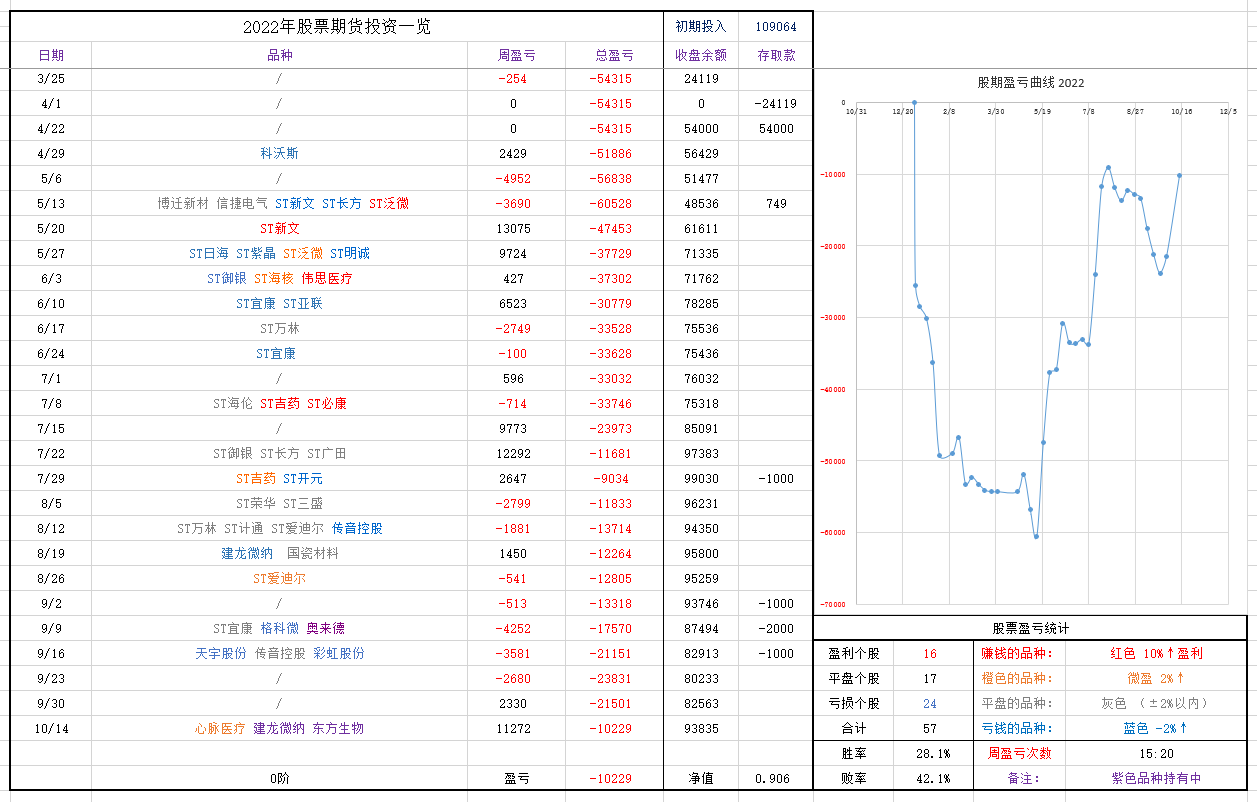Click the losing stock count 24
1257x802 pixels.
tap(930, 703)
